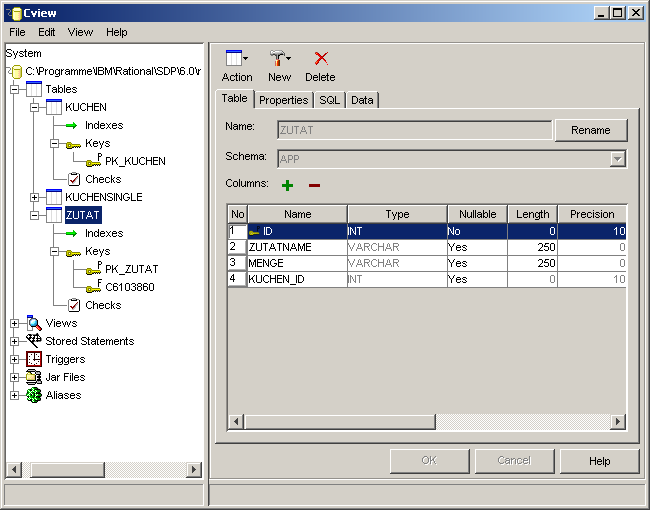Click left arrow of tree pane scrollbar
Screen dimensions: 650x510
[14, 470]
